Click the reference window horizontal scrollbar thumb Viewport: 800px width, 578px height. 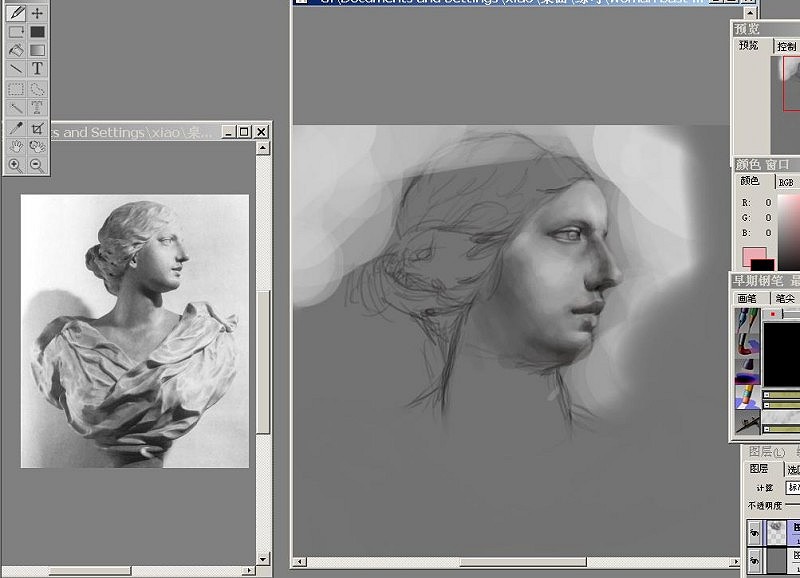click(90, 570)
